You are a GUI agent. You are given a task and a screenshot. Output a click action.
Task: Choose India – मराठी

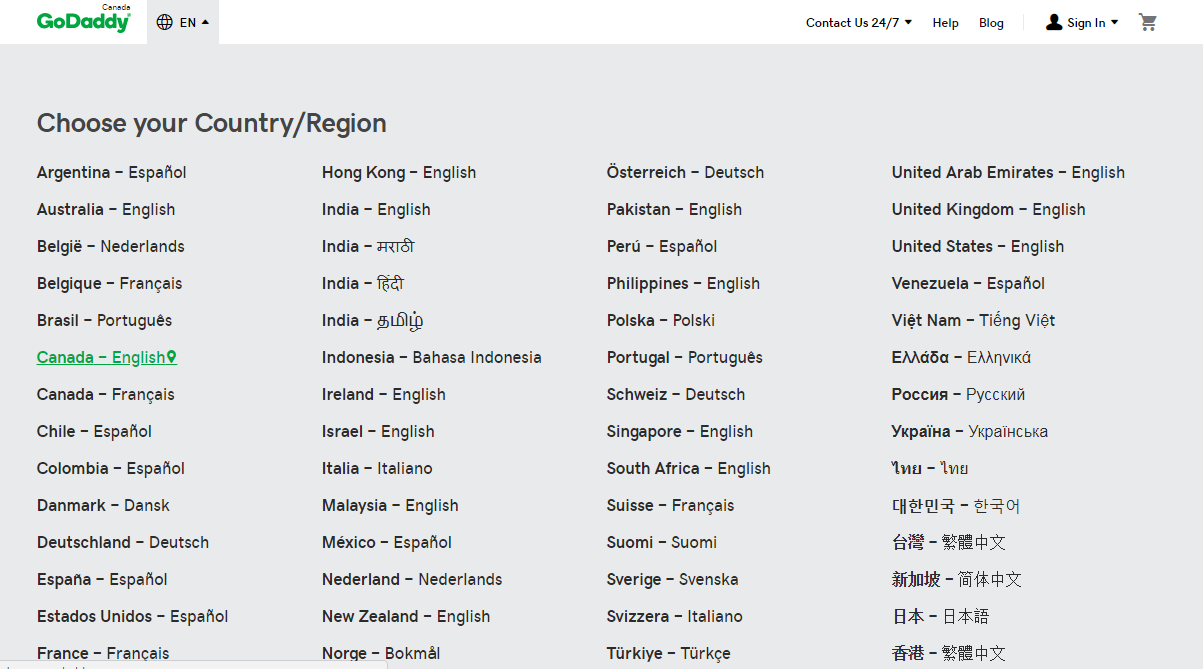(368, 246)
